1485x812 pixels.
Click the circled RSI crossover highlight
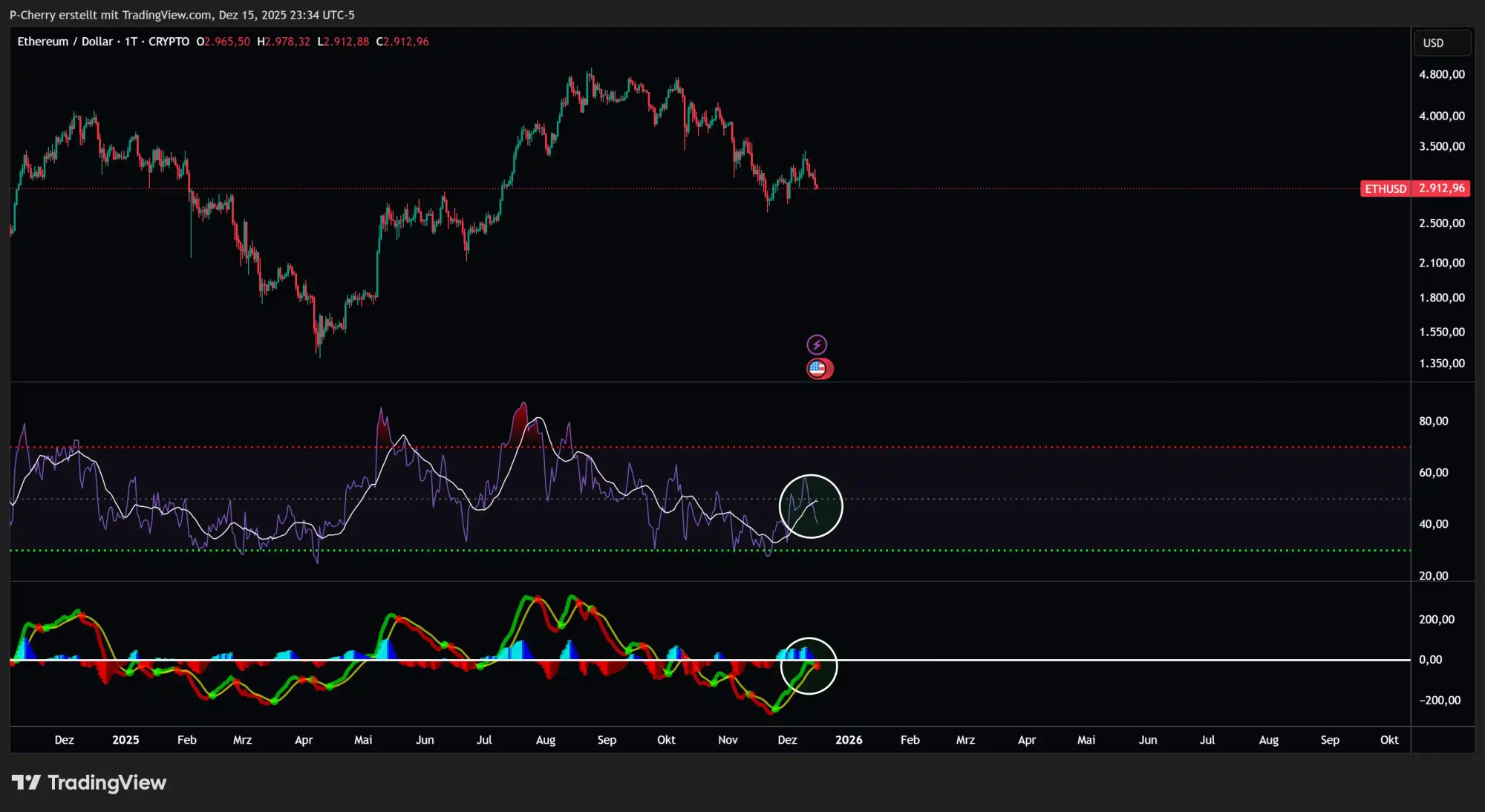tap(811, 506)
